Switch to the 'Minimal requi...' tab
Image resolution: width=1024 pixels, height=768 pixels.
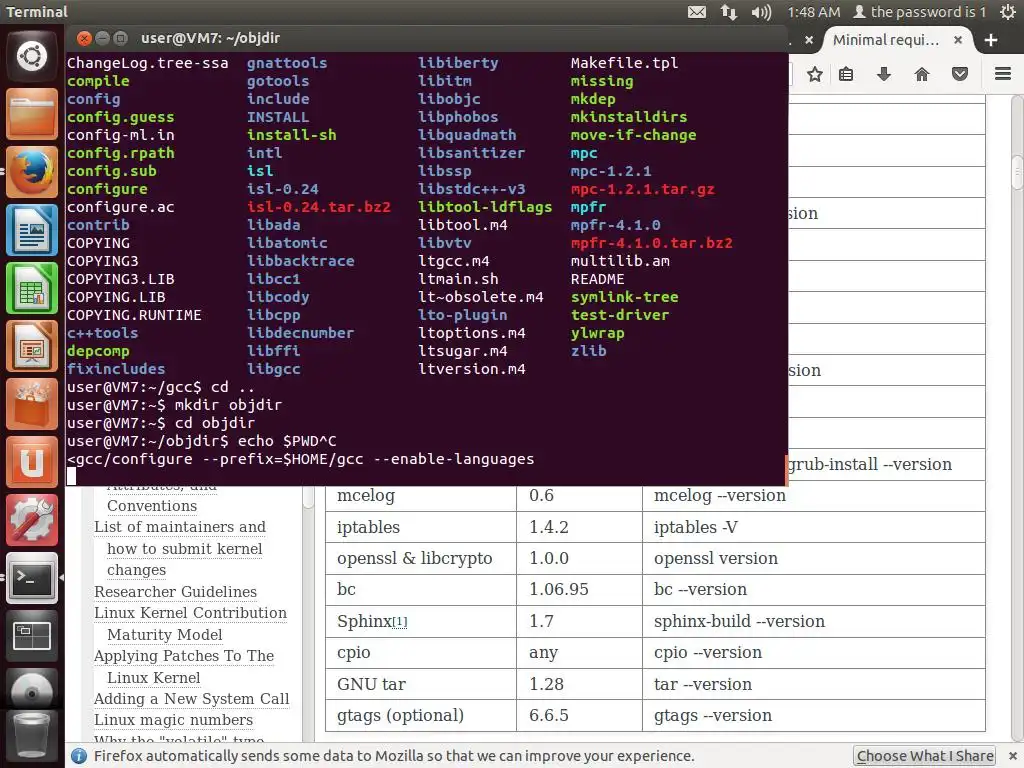point(886,40)
